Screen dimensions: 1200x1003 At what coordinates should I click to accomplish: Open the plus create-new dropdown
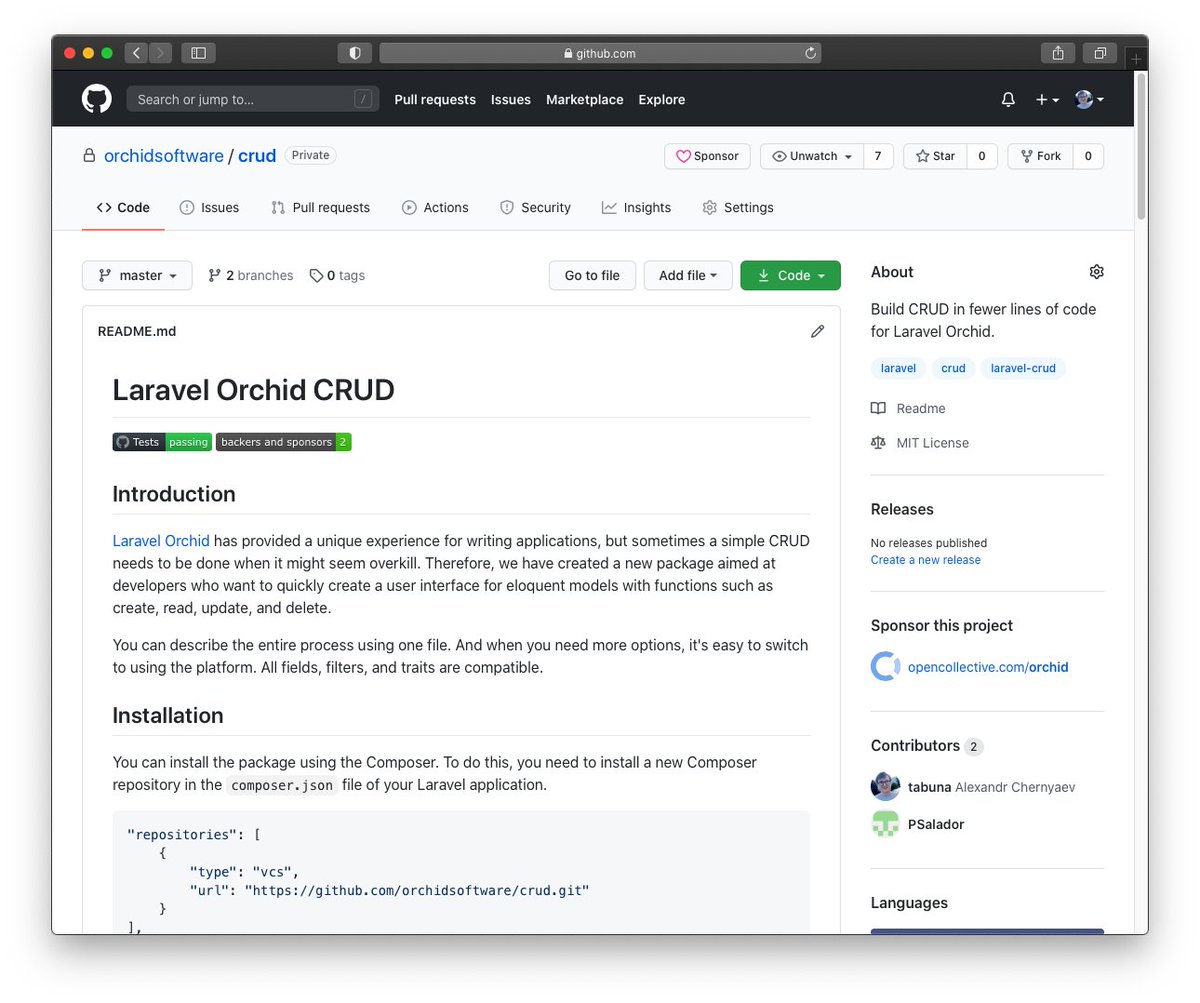coord(1047,99)
